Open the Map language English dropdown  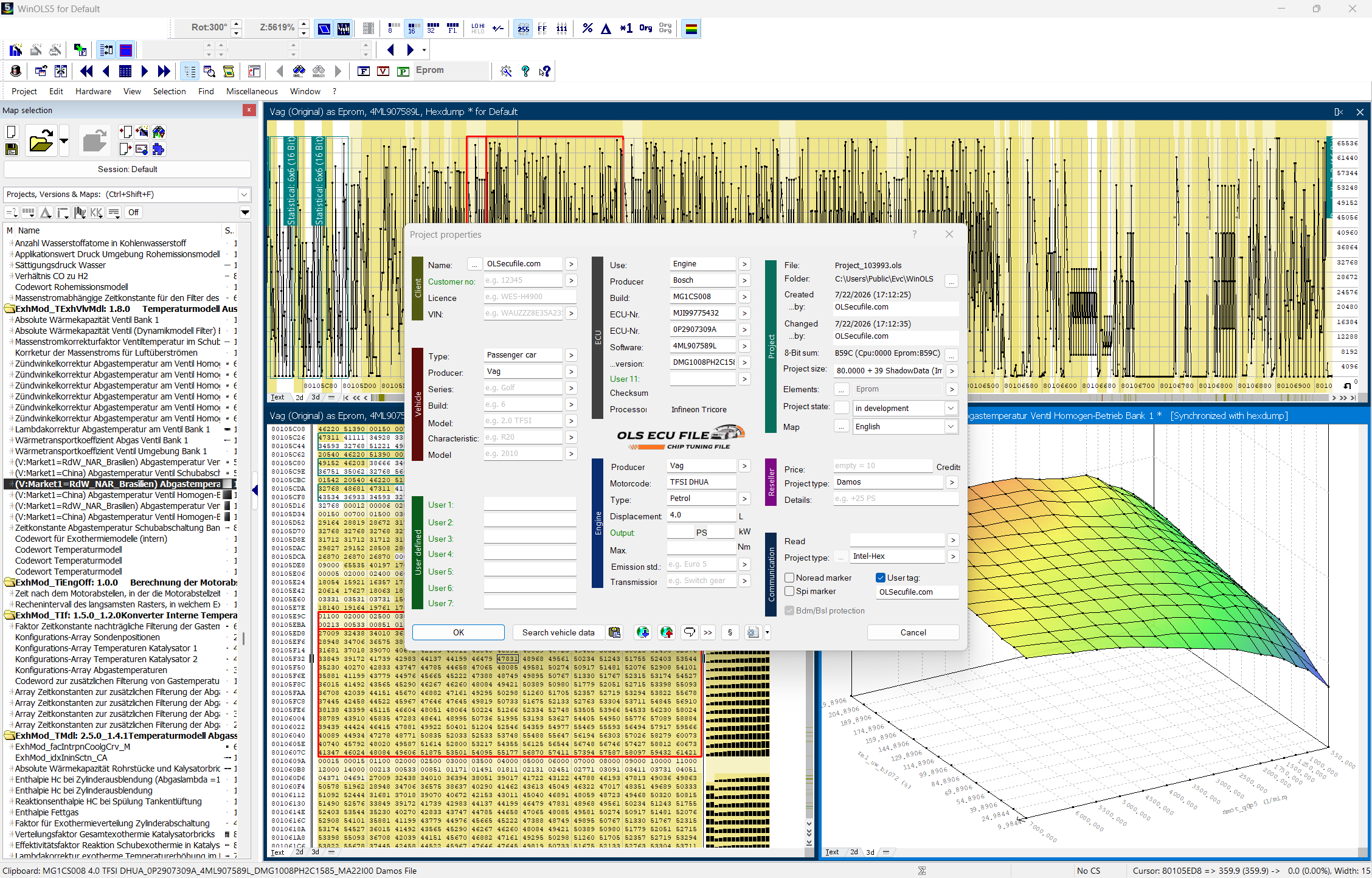951,426
